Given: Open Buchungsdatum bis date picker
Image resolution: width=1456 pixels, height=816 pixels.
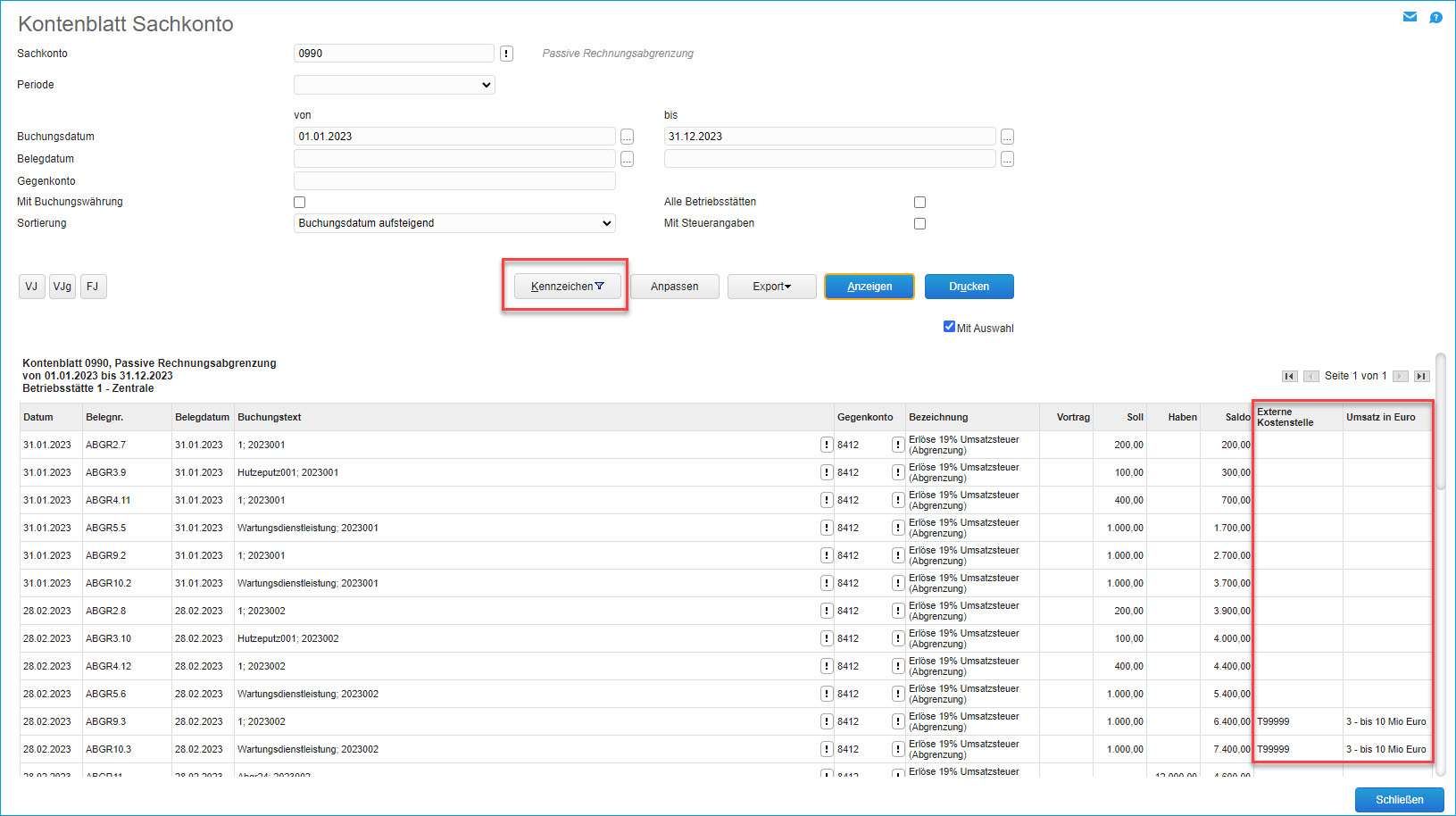Looking at the screenshot, I should tap(1008, 137).
